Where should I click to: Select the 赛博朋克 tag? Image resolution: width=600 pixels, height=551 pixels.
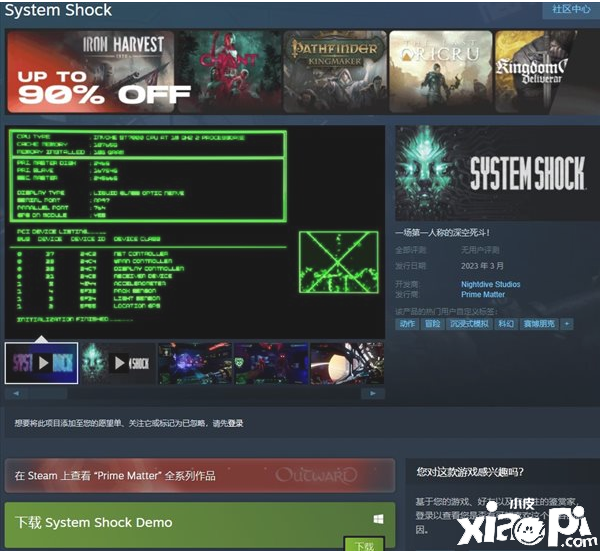(539, 324)
